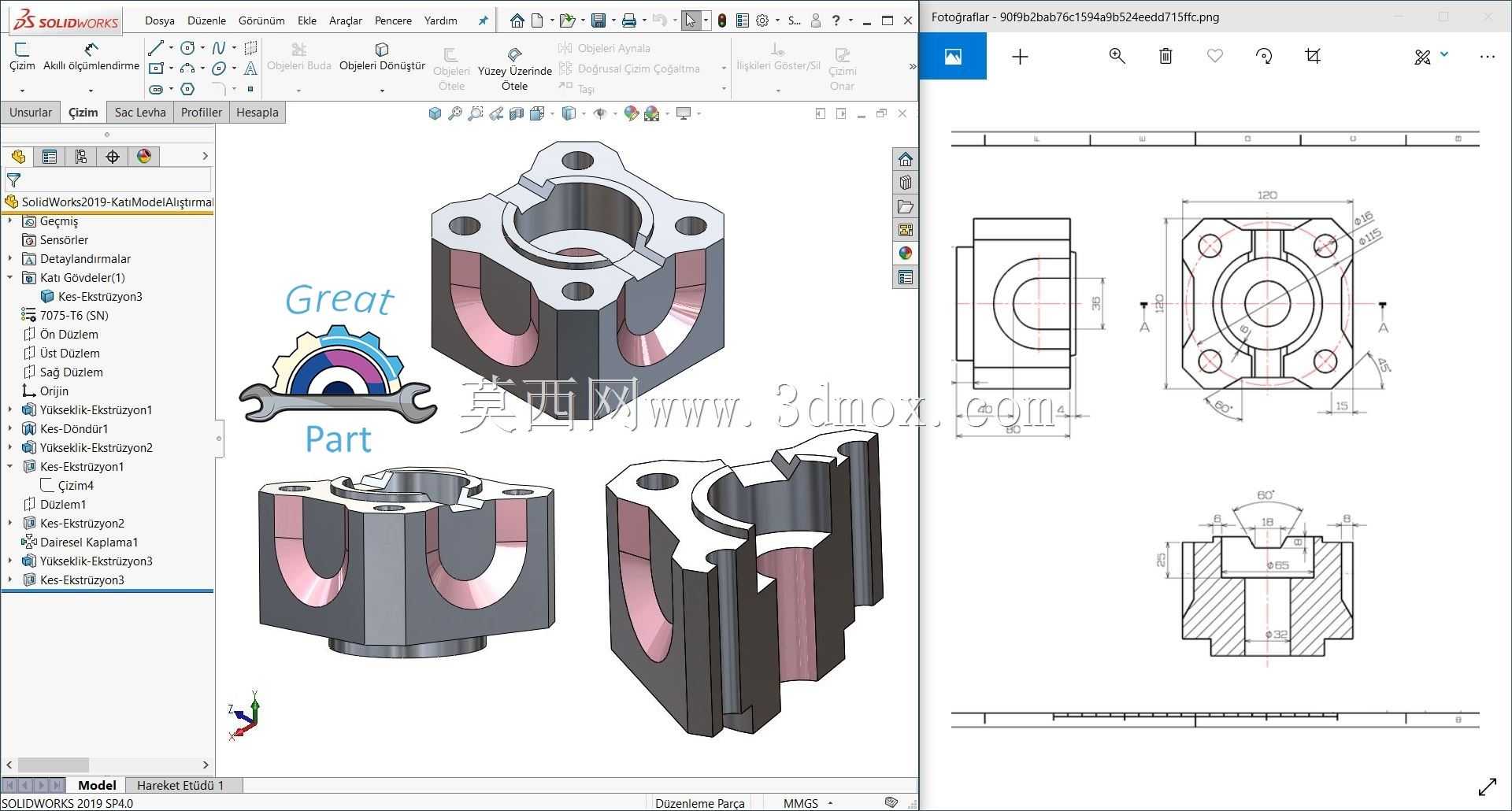This screenshot has height=811, width=1512.
Task: Select the Line sketch tool
Action: coord(156,48)
